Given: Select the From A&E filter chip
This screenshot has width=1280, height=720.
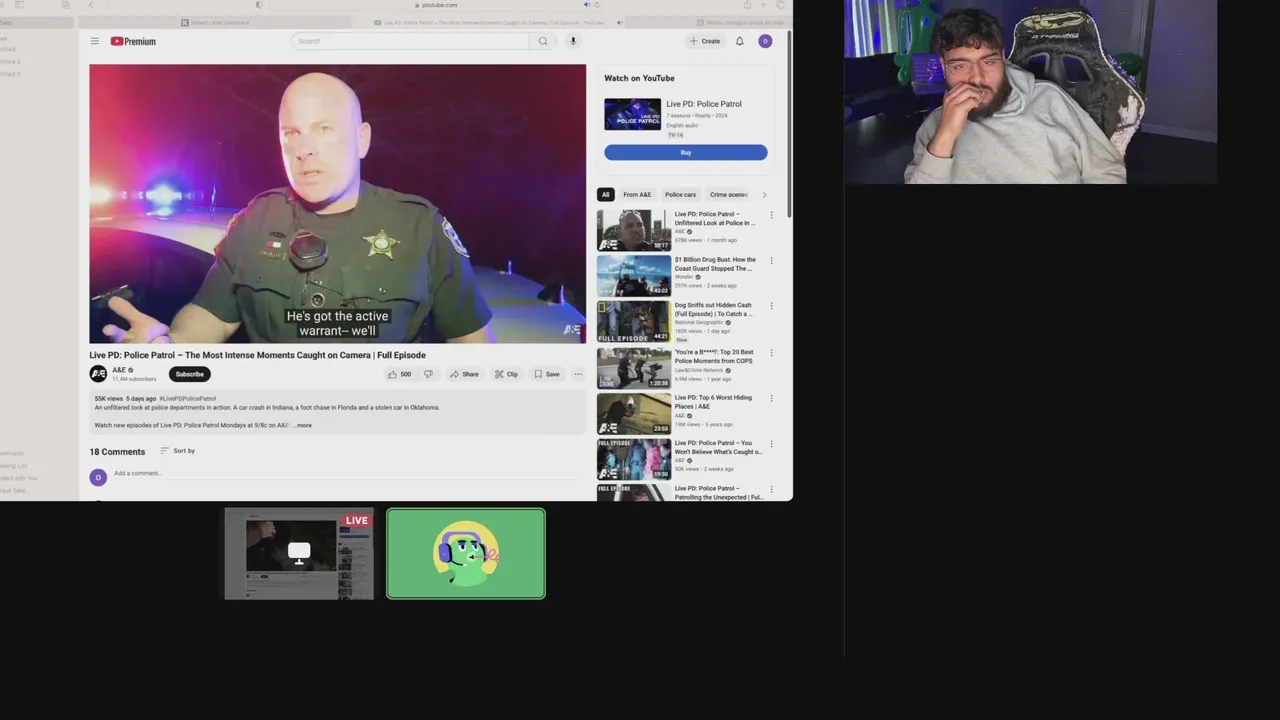Looking at the screenshot, I should [x=637, y=195].
